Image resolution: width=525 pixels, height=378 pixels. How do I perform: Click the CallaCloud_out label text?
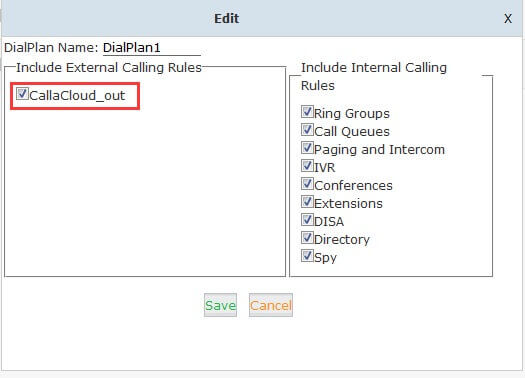click(x=77, y=96)
